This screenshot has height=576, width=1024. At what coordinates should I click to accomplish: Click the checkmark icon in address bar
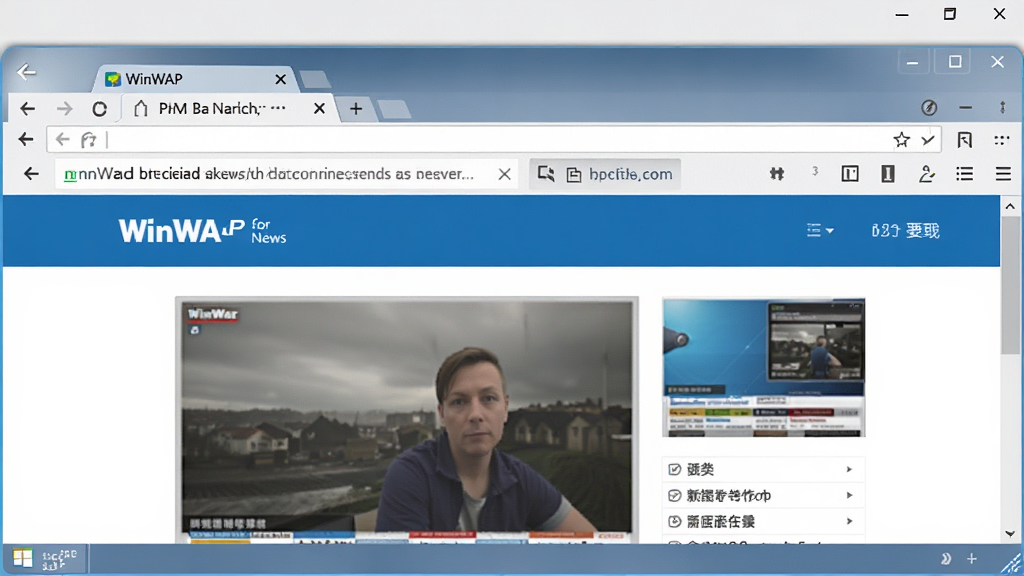(928, 139)
